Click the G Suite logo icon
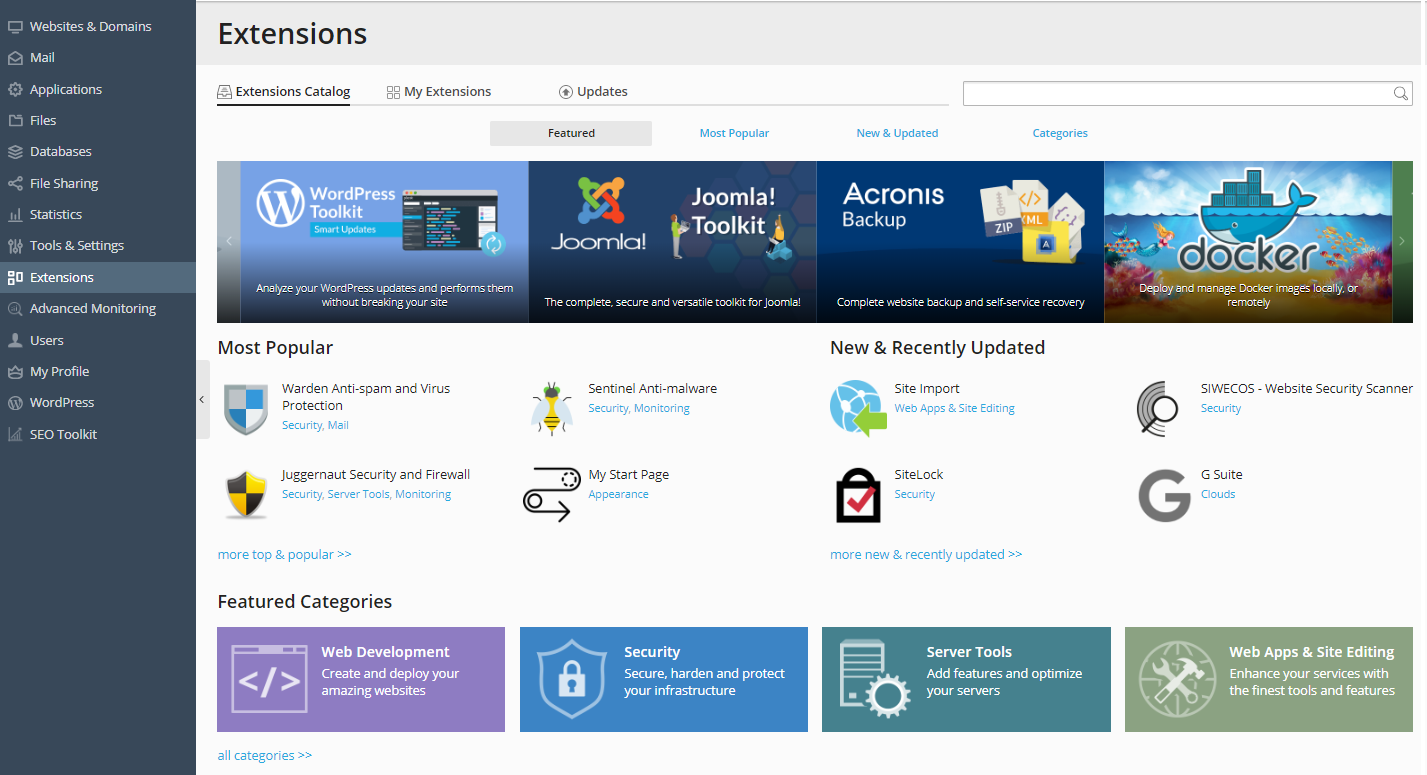This screenshot has height=775, width=1427. pos(1164,495)
